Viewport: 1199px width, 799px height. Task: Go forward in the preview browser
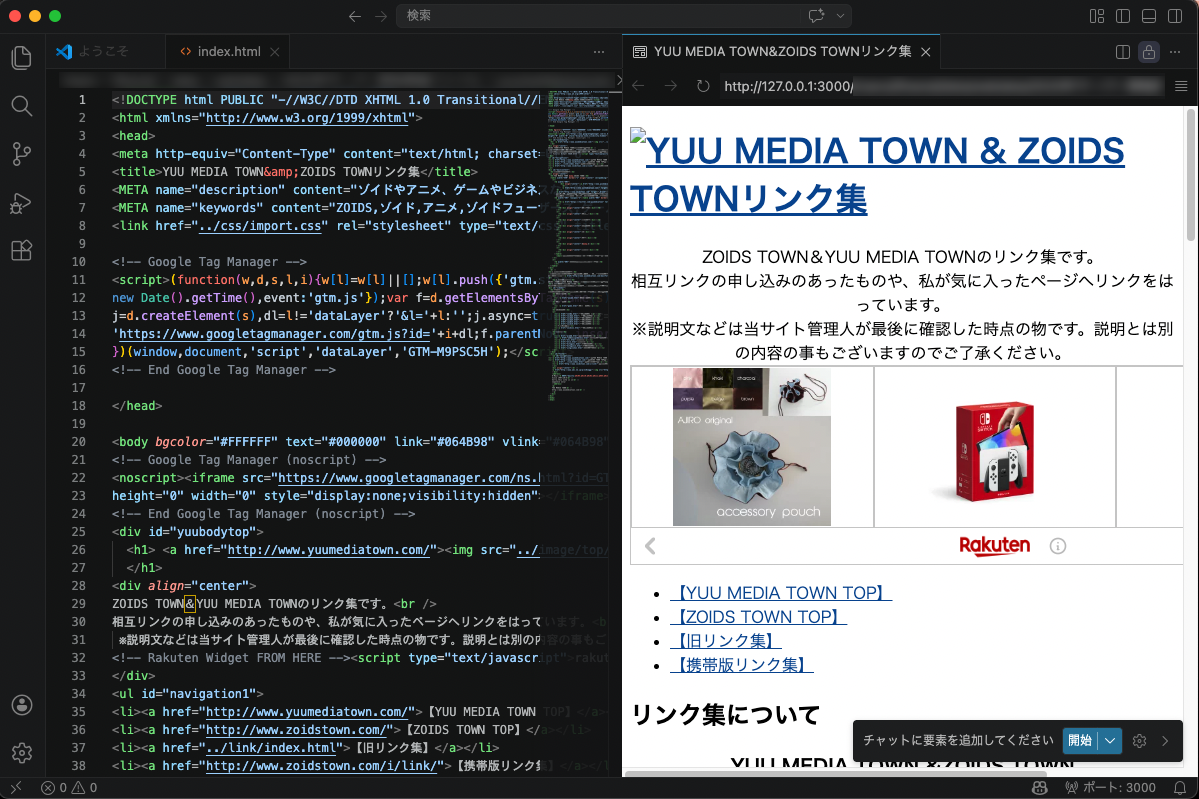671,86
